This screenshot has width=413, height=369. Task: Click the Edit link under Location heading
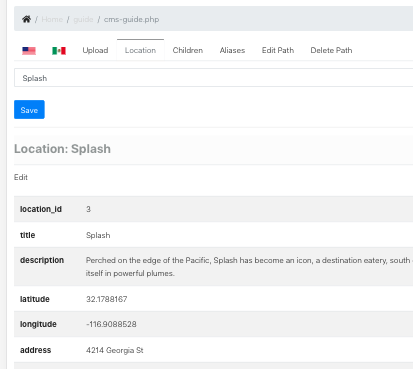[x=21, y=177]
